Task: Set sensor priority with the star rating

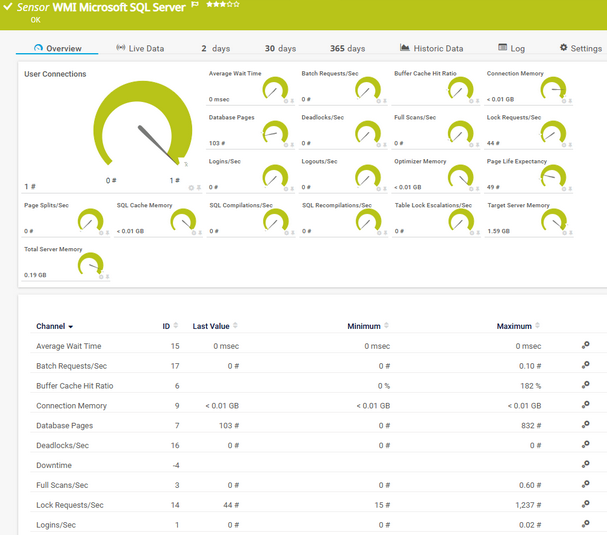Action: pos(223,4)
